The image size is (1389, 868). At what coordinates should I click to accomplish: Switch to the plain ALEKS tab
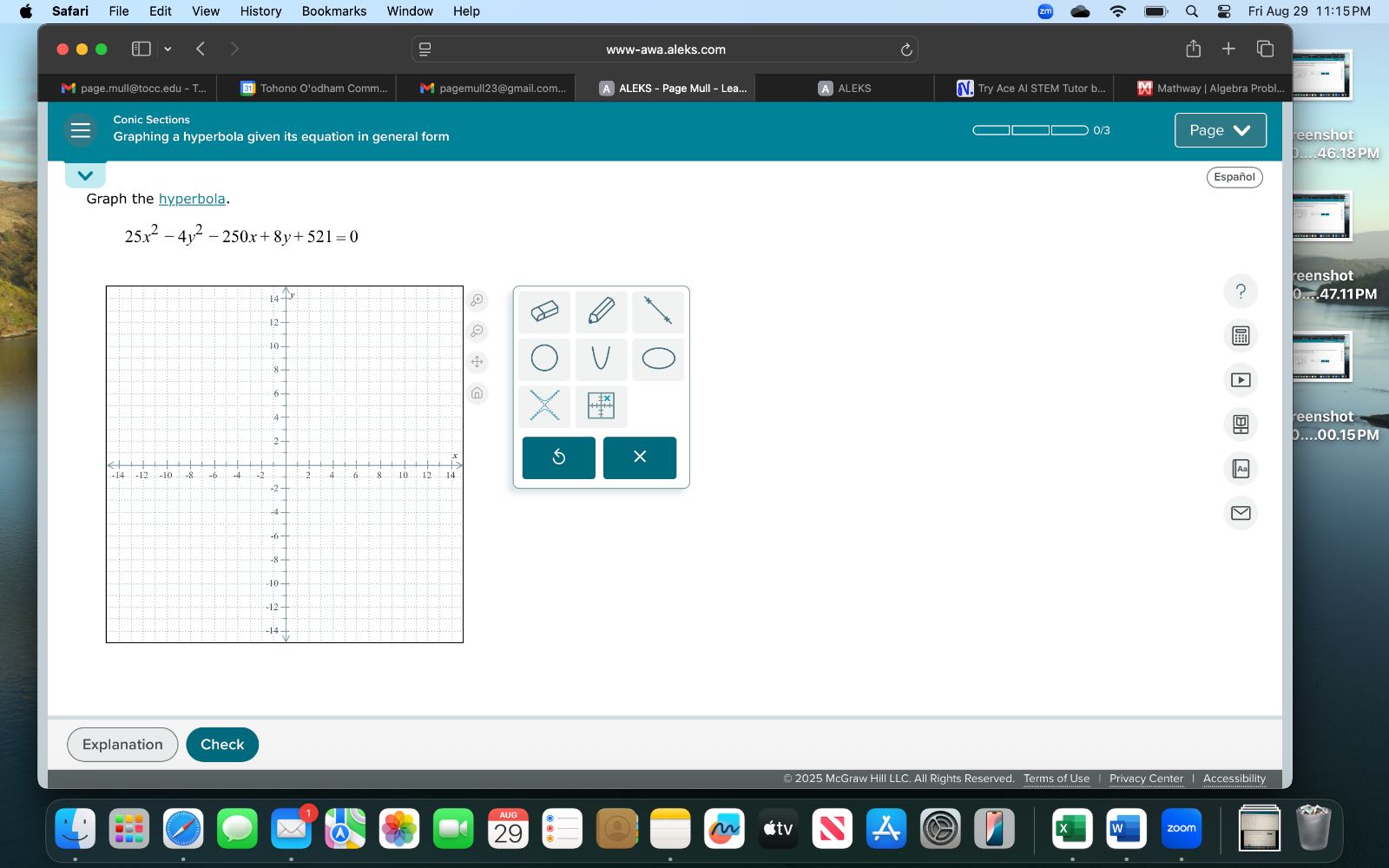[845, 89]
